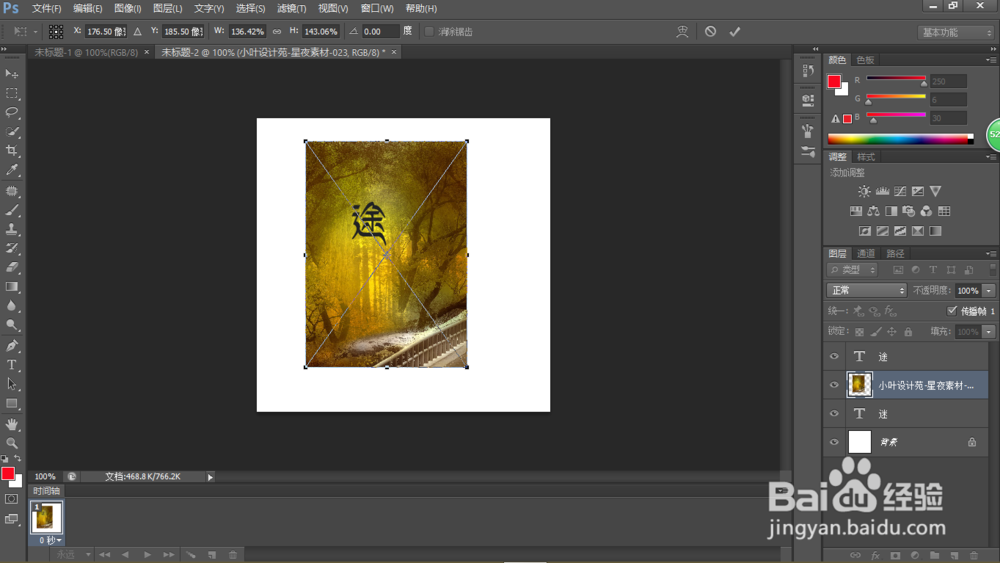Add a Curves adjustment layer
This screenshot has width=1000, height=563.
900,191
